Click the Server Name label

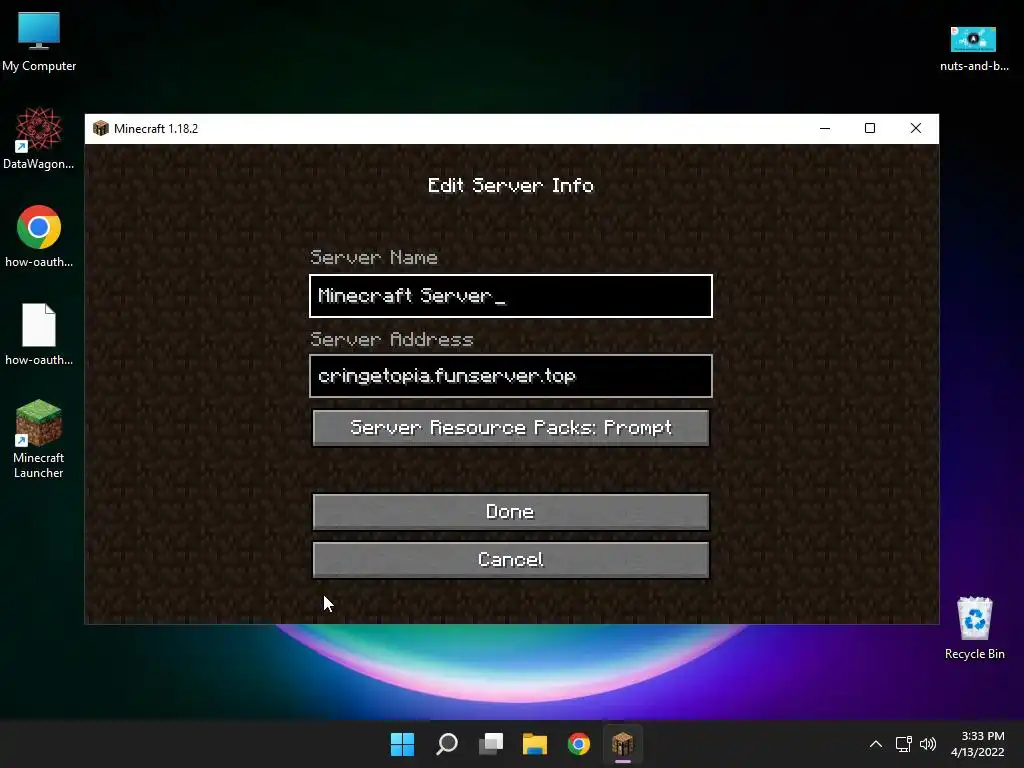point(374,257)
